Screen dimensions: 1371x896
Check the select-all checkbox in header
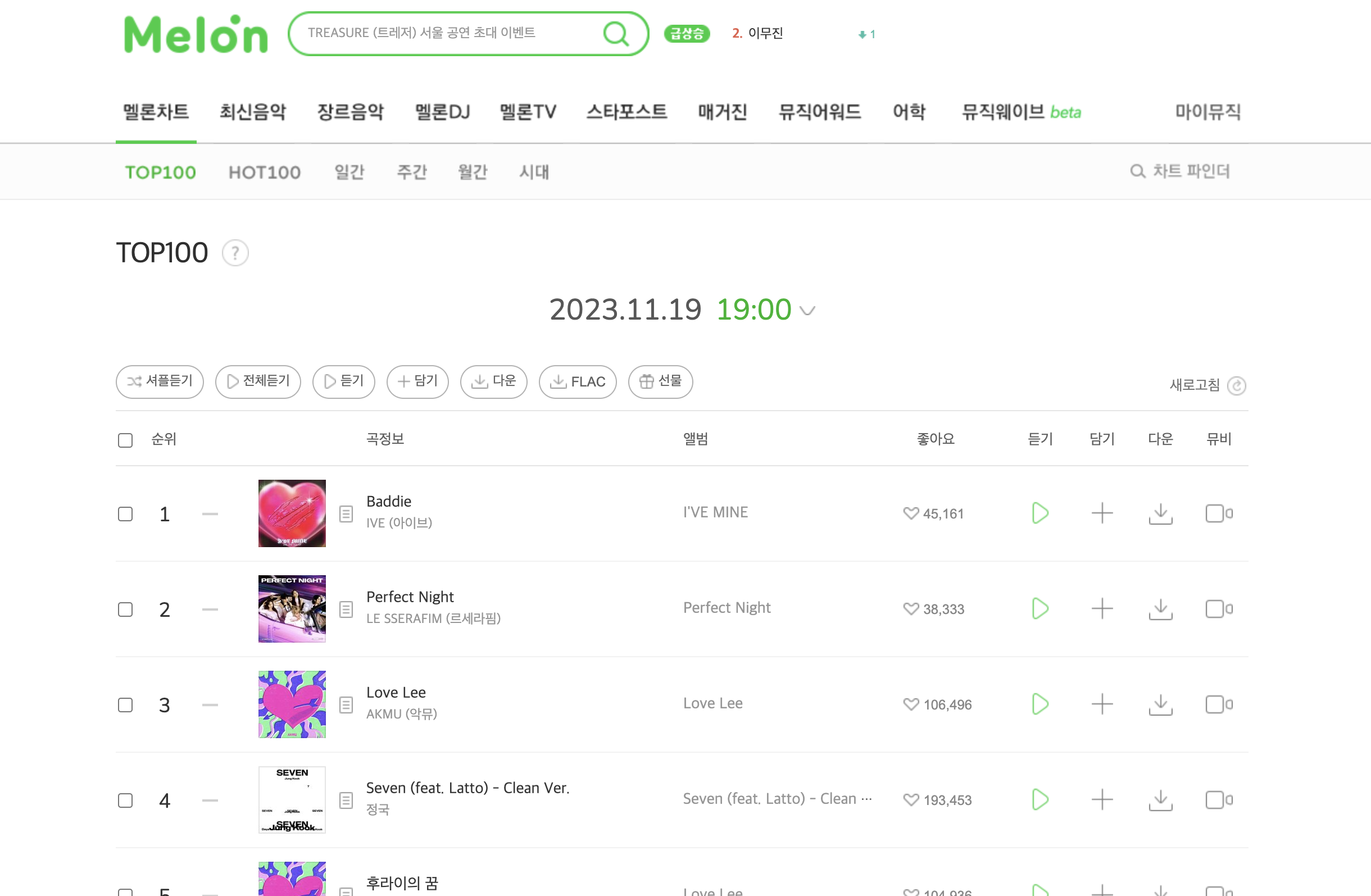click(125, 440)
